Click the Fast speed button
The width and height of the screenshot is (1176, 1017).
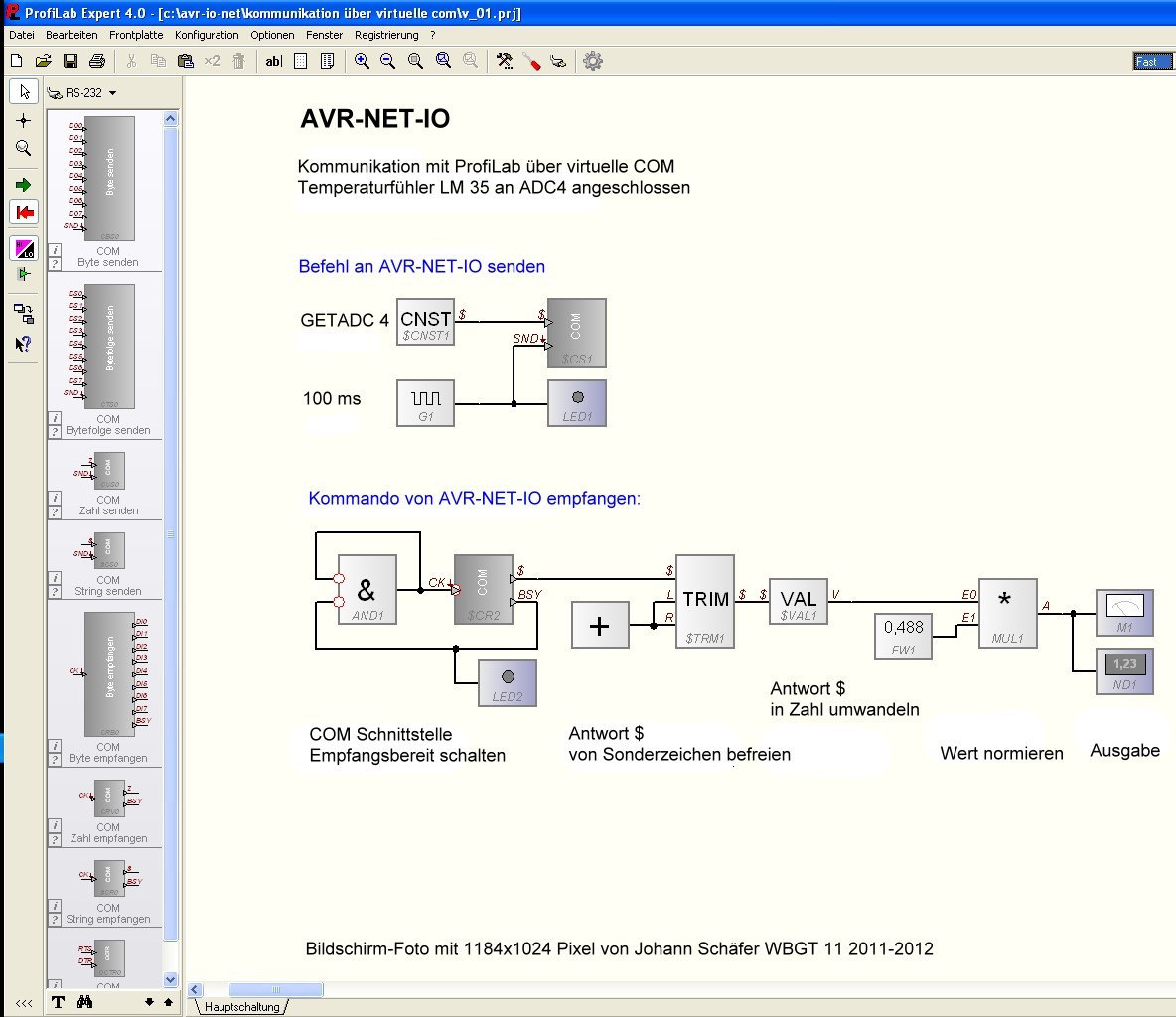1152,62
